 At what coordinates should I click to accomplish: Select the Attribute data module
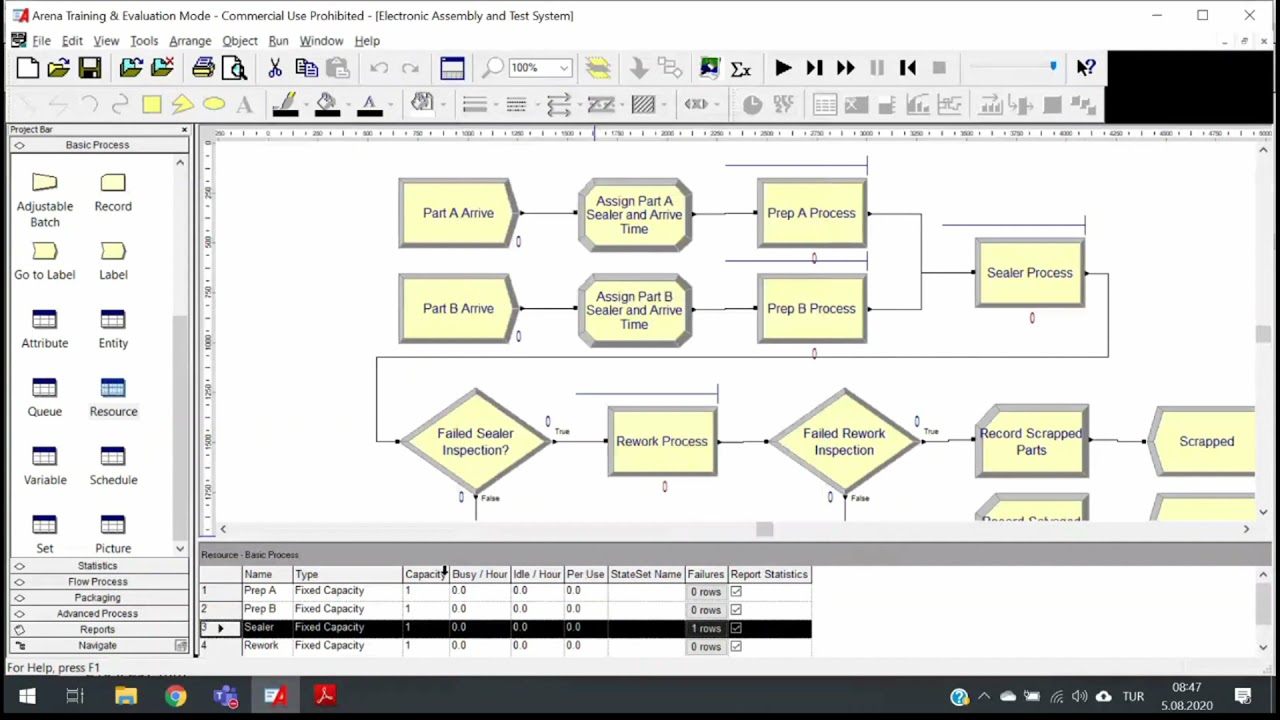pos(45,329)
